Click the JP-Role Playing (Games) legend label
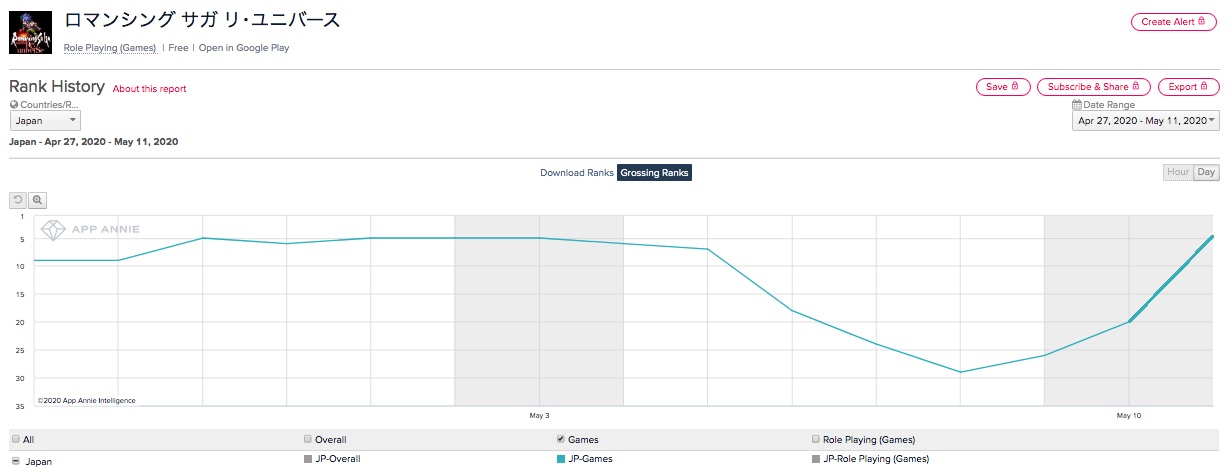This screenshot has width=1229, height=475. (875, 459)
